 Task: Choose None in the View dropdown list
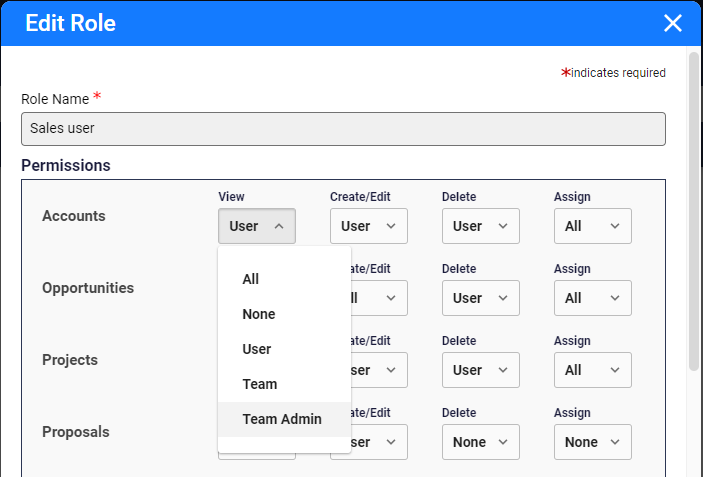tap(259, 314)
